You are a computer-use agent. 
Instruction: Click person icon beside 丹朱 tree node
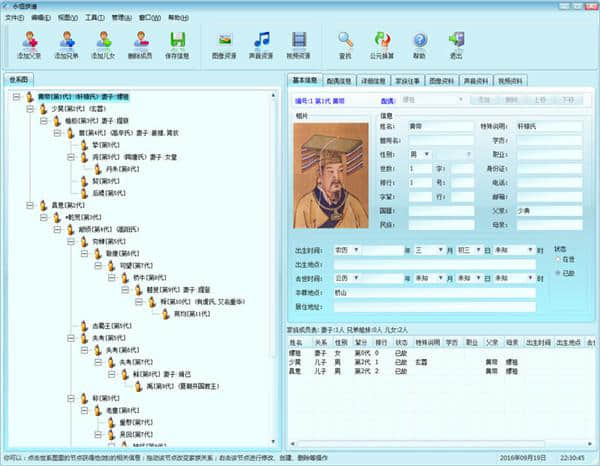pyautogui.click(x=98, y=169)
